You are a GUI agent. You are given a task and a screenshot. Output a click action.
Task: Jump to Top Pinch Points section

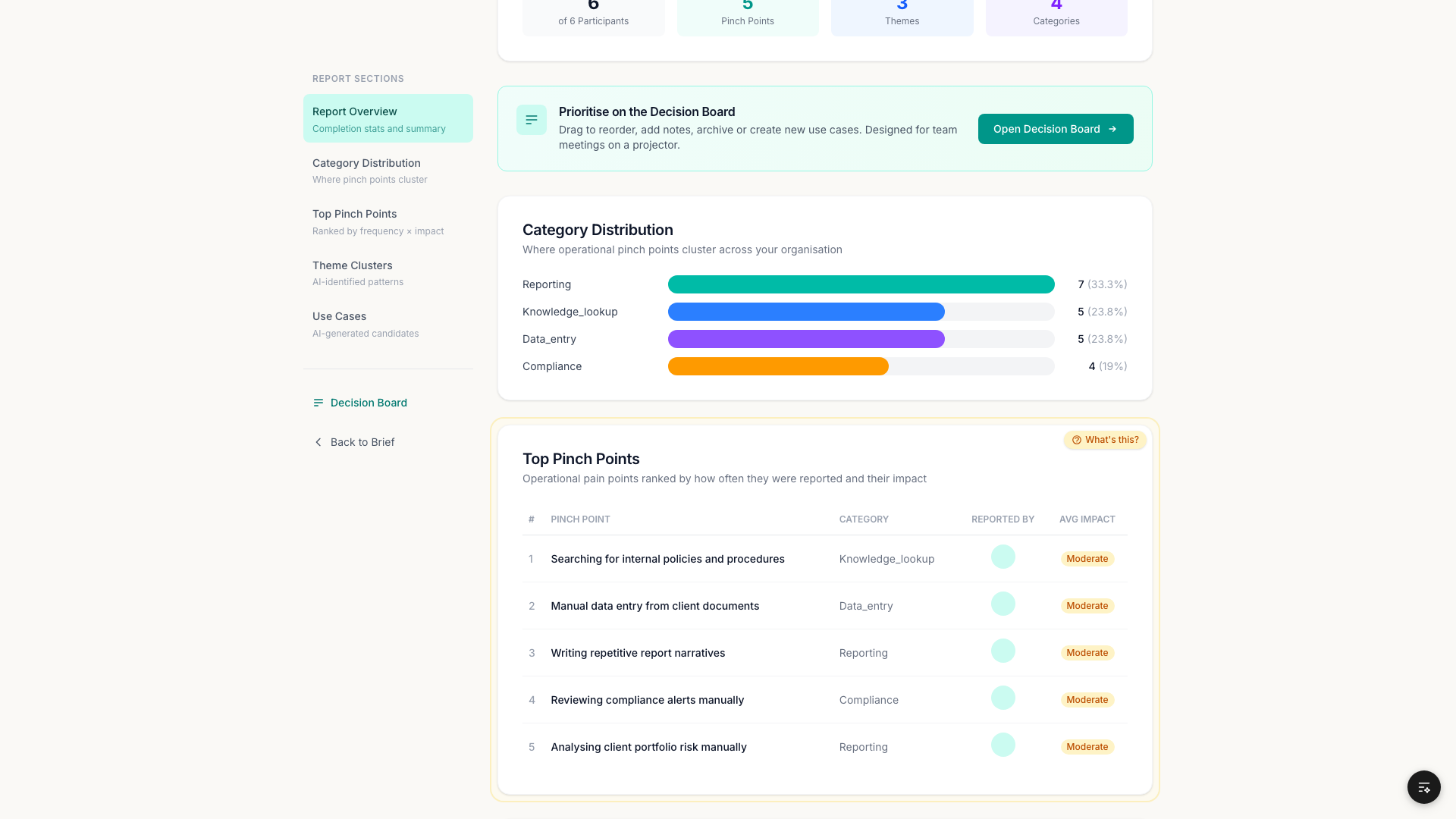pos(388,221)
